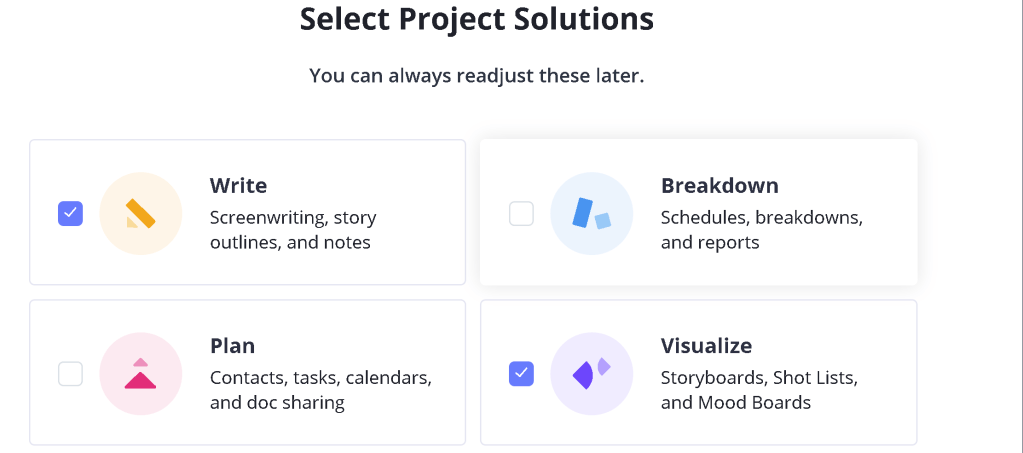Click the Write solution card background
Viewport: 1023px width, 453px height.
[247, 212]
